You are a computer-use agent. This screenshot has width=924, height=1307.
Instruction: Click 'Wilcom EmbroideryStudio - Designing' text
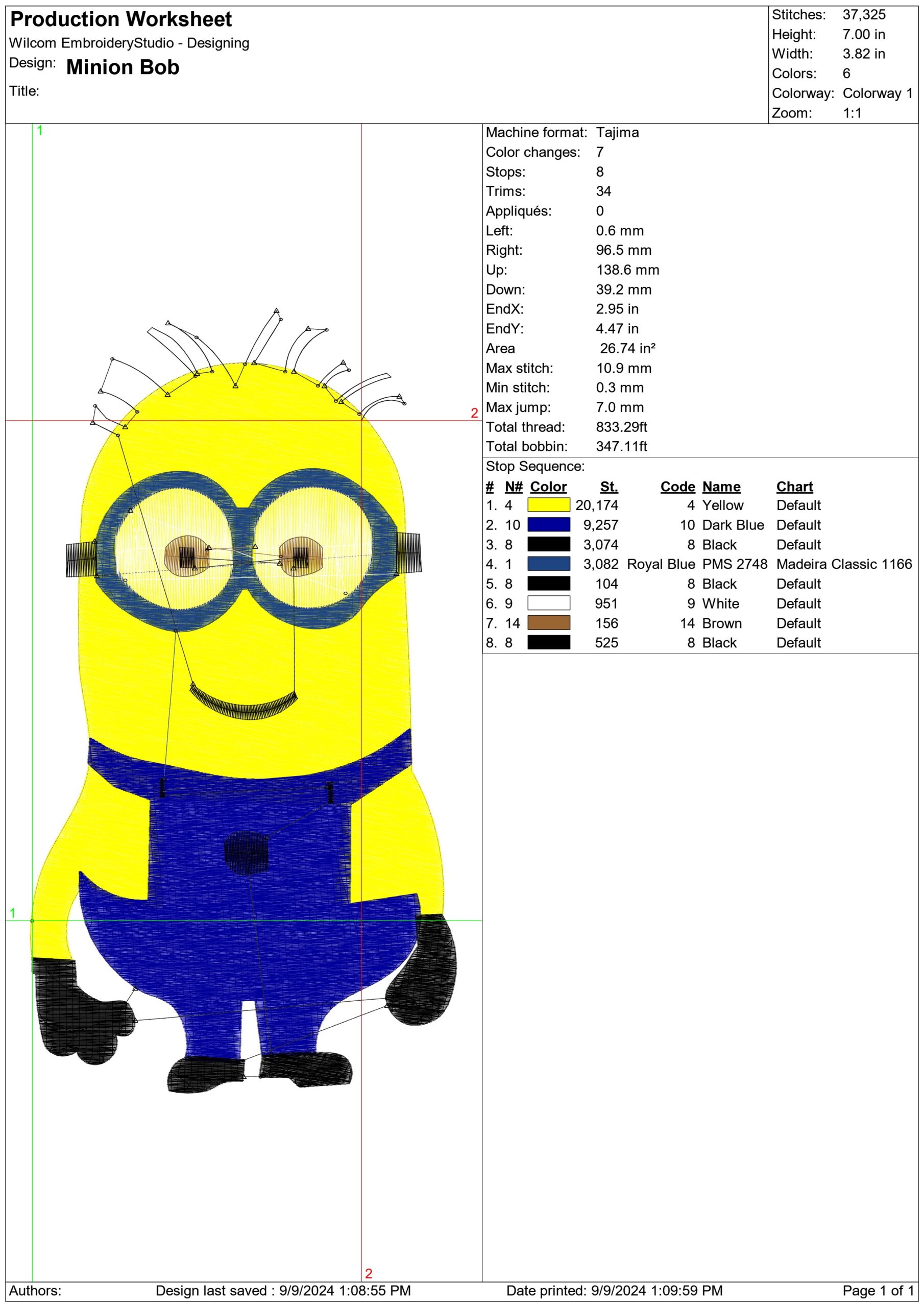click(x=129, y=43)
